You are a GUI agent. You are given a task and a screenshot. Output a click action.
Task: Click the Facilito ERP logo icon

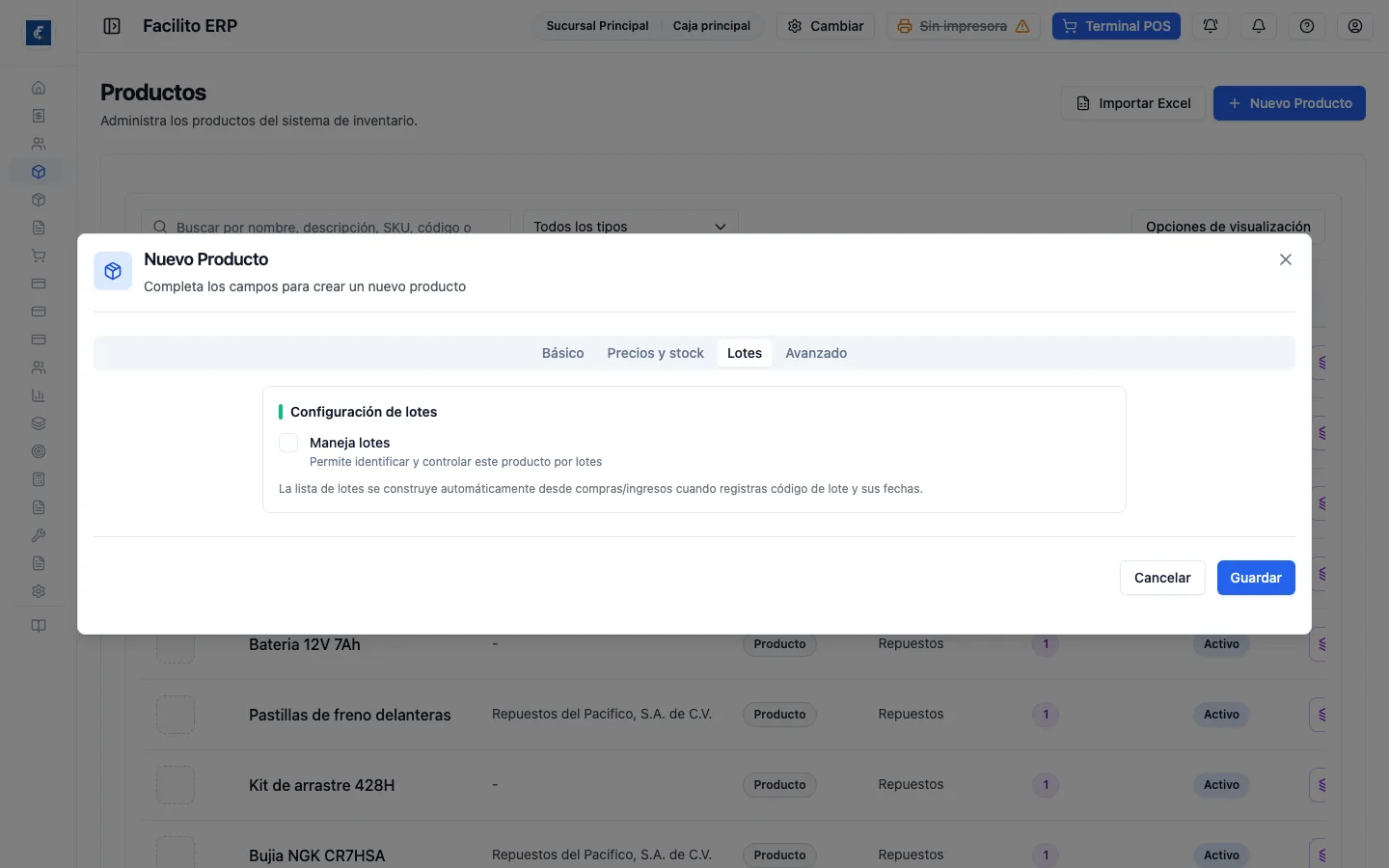[x=39, y=33]
